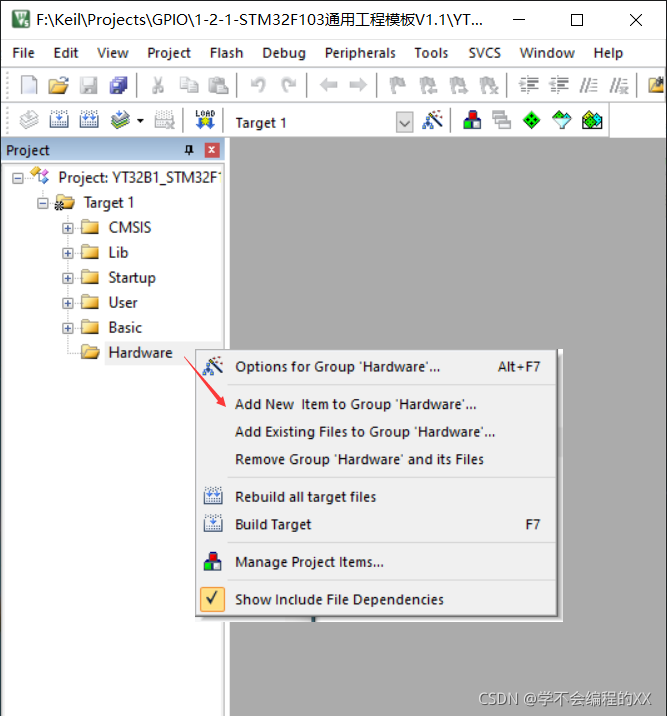Expand the Lib group
667x716 pixels.
tap(68, 253)
